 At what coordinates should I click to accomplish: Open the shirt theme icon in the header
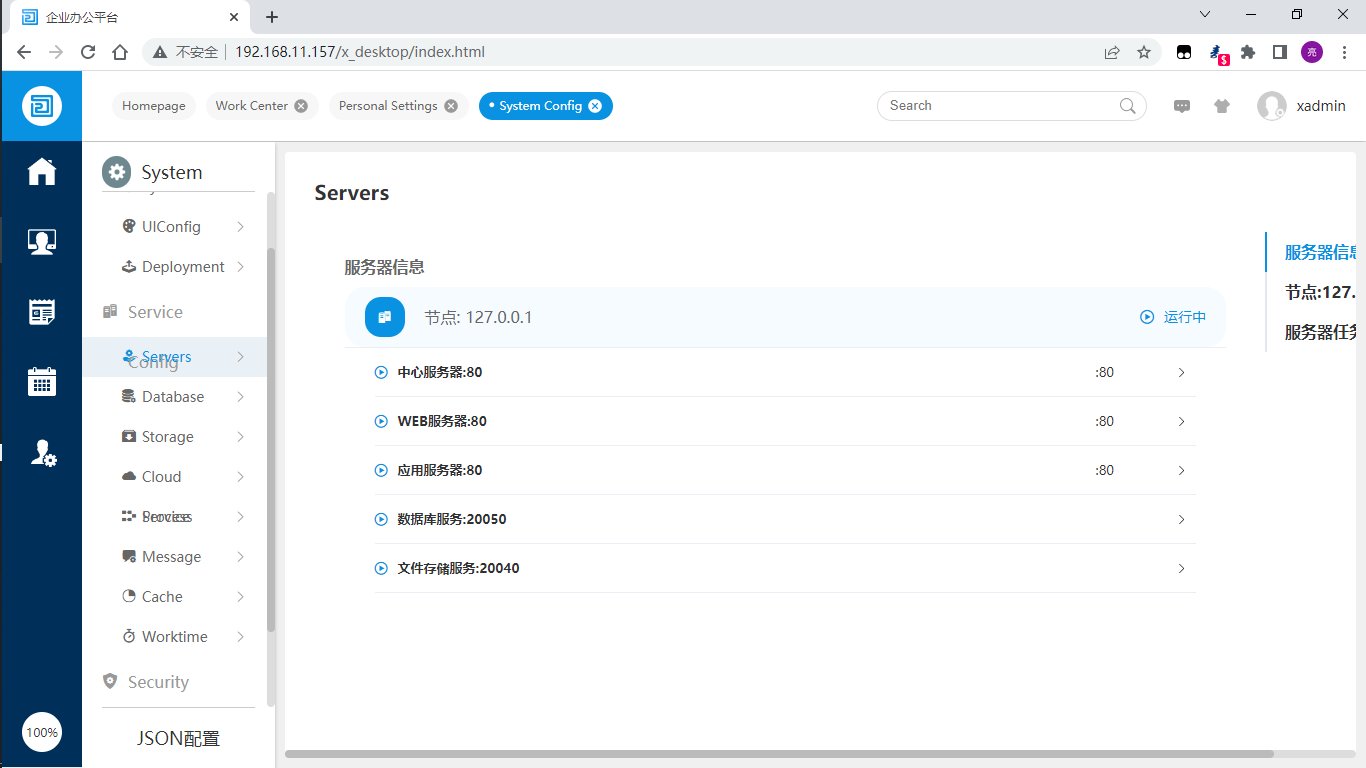(1222, 106)
